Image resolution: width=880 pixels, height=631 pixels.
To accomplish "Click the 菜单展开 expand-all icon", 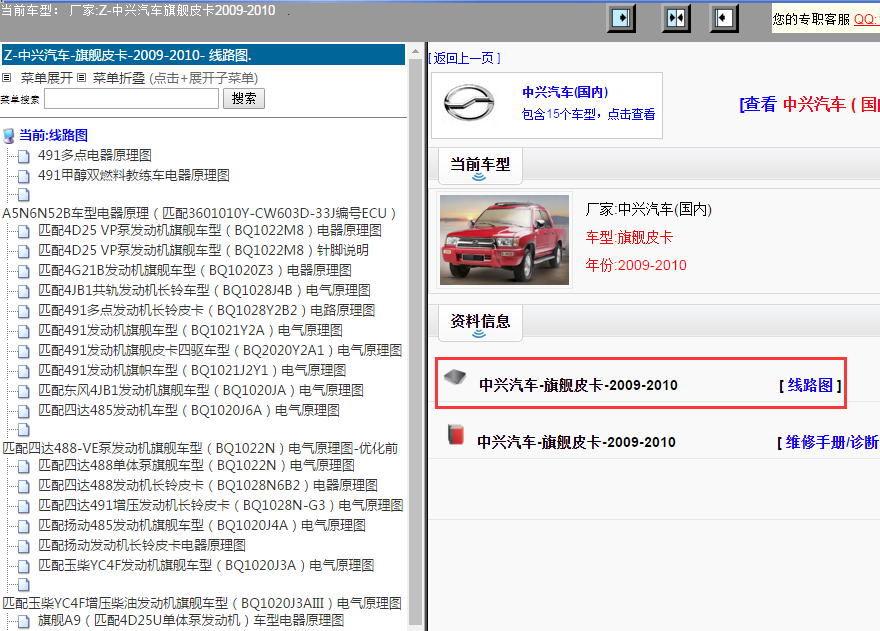I will (x=7, y=77).
